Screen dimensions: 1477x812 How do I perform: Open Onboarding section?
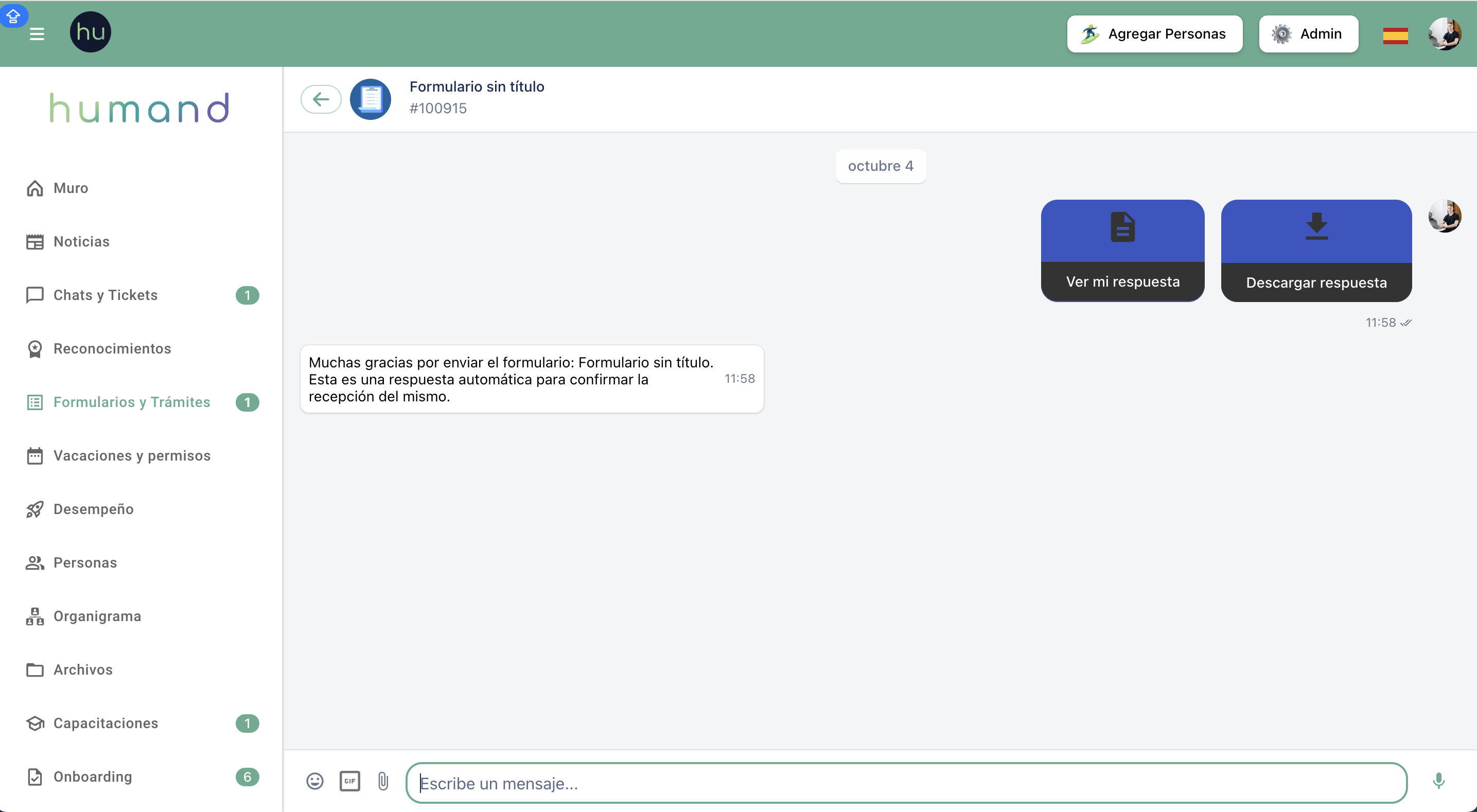click(92, 776)
